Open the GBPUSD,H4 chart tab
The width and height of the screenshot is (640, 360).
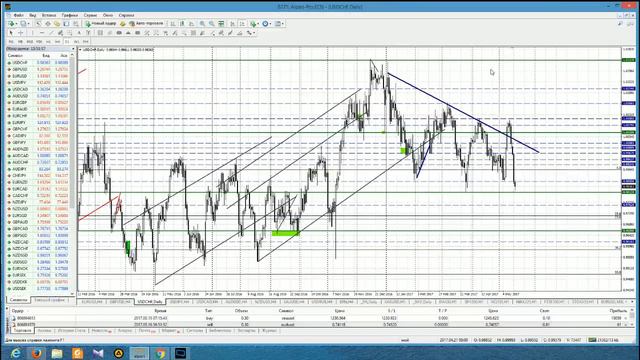pos(121,302)
